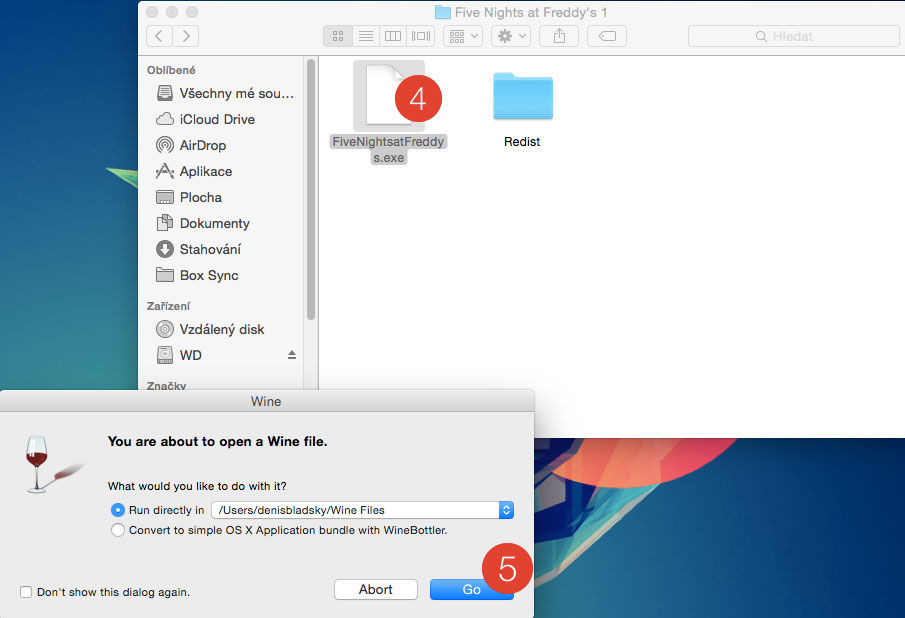Eject the WD drive
905x618 pixels.
tap(292, 355)
